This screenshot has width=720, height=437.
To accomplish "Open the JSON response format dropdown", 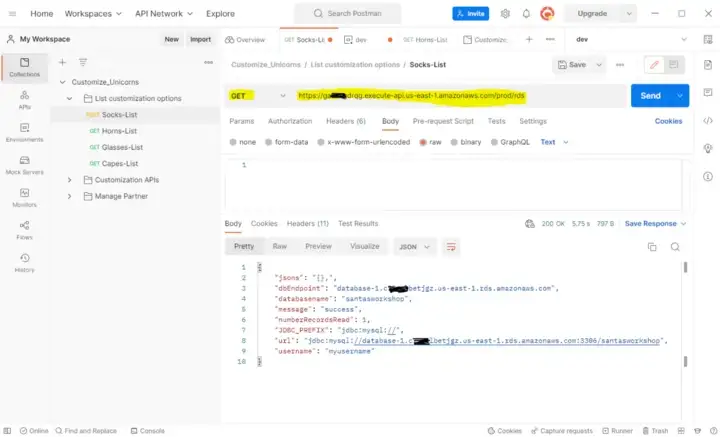I will click(x=414, y=247).
